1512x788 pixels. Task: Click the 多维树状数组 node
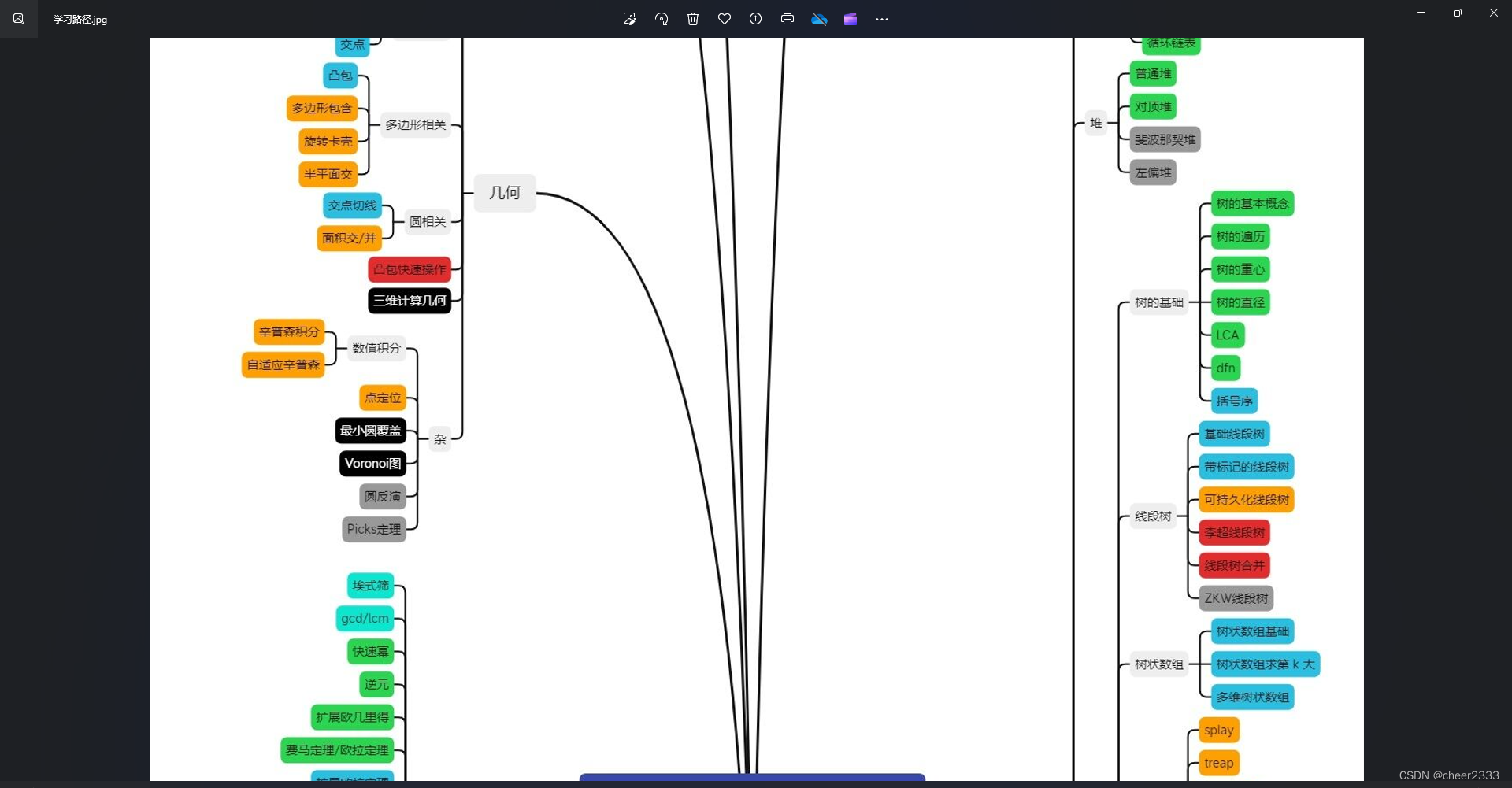coord(1252,697)
